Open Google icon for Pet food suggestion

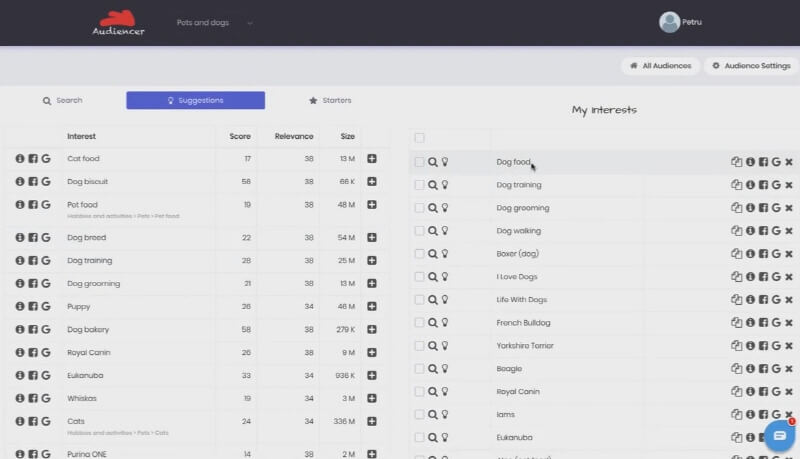coord(46,205)
